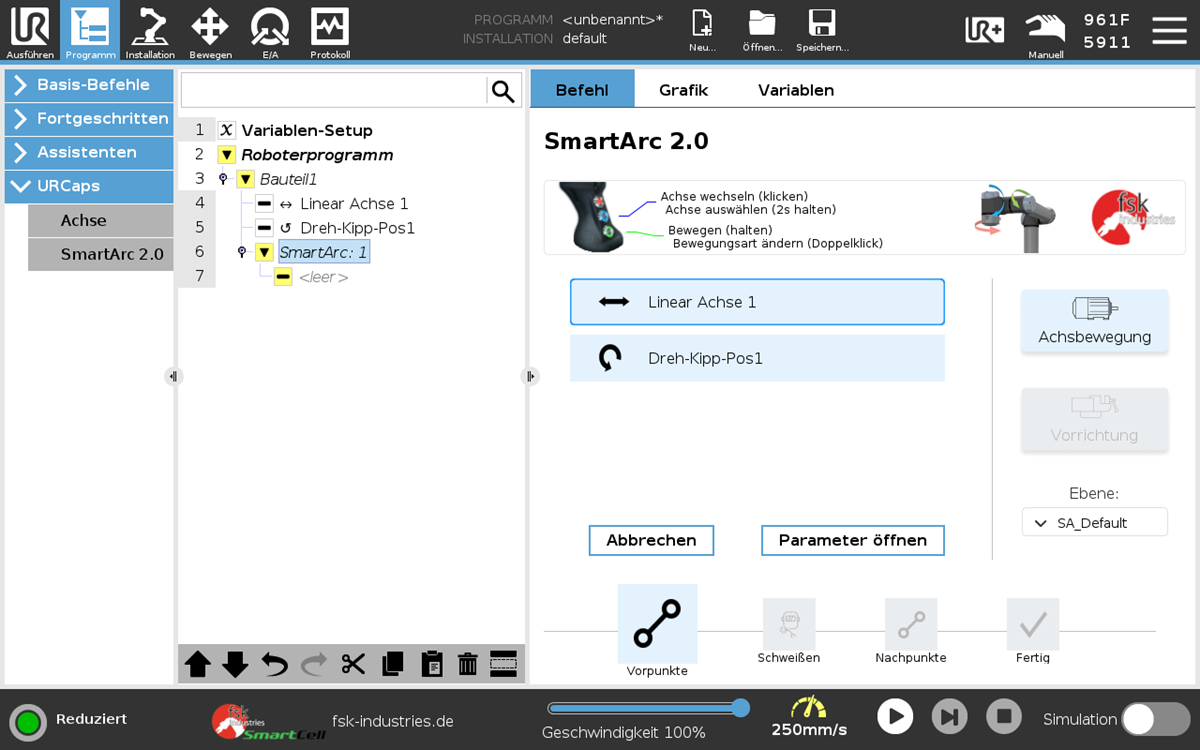Copy the selected program node
The height and width of the screenshot is (750, 1200).
[392, 664]
